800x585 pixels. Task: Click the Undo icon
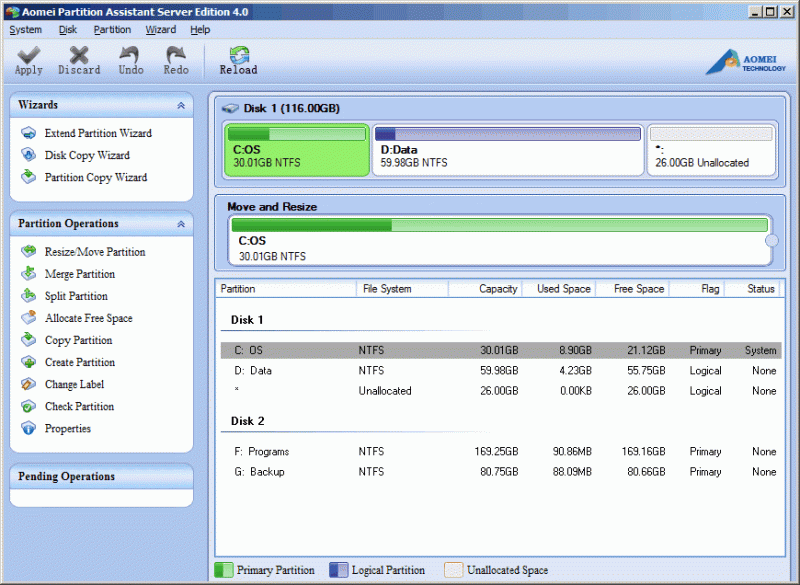point(129,60)
